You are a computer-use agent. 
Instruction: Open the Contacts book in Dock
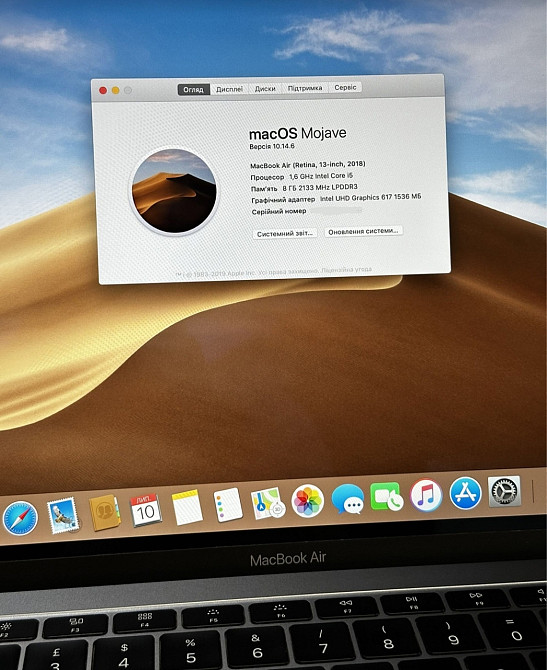tap(104, 512)
